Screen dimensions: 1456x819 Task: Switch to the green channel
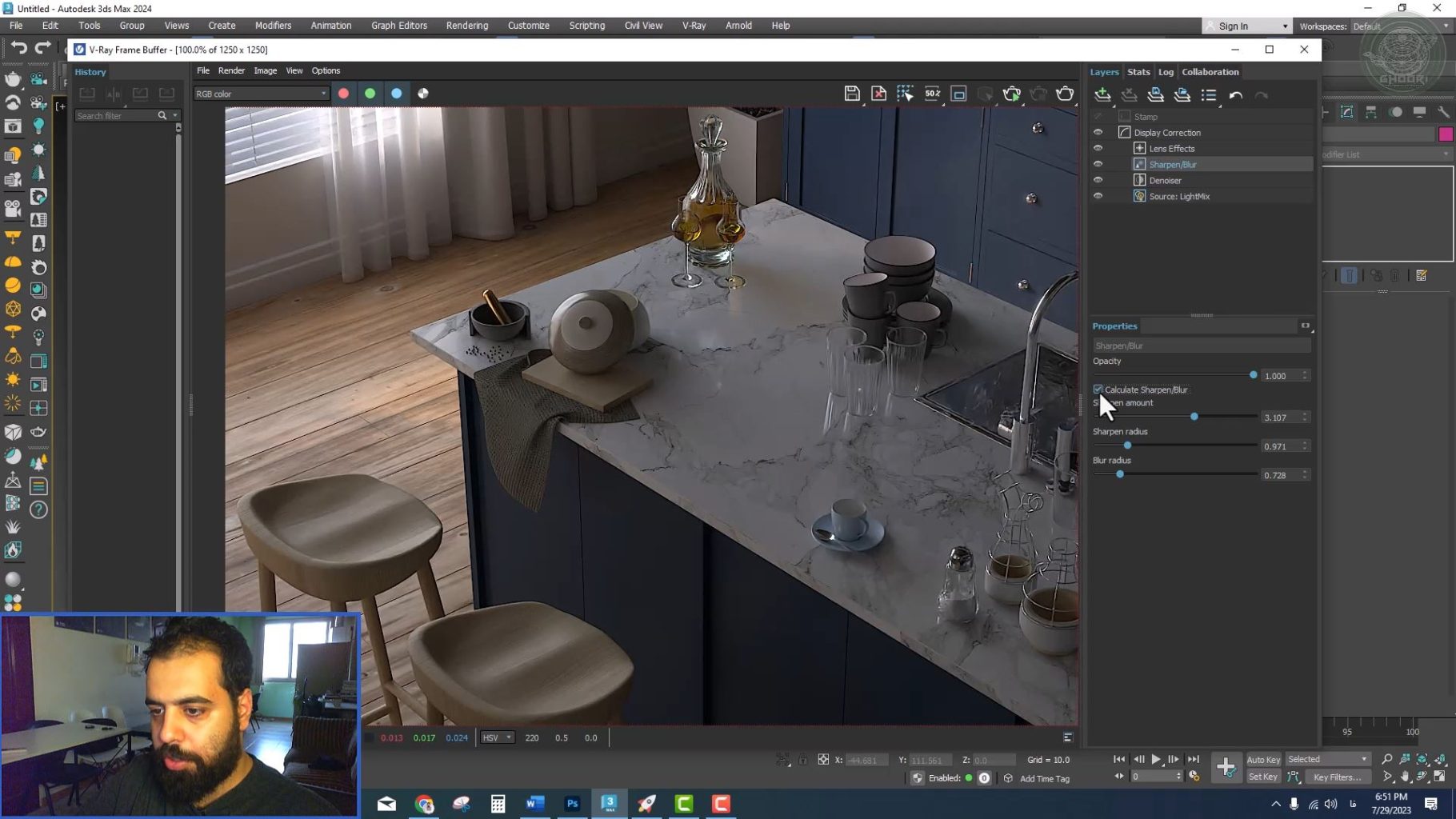click(x=370, y=94)
